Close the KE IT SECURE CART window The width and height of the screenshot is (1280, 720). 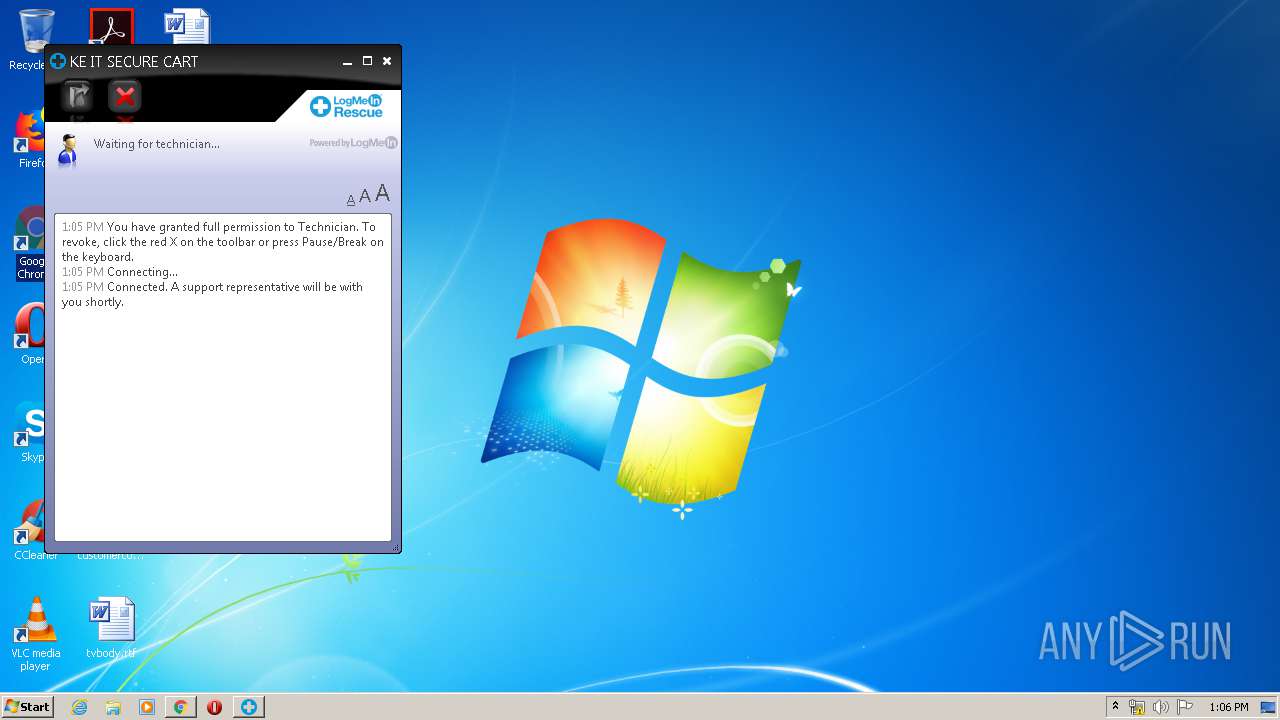pos(387,61)
